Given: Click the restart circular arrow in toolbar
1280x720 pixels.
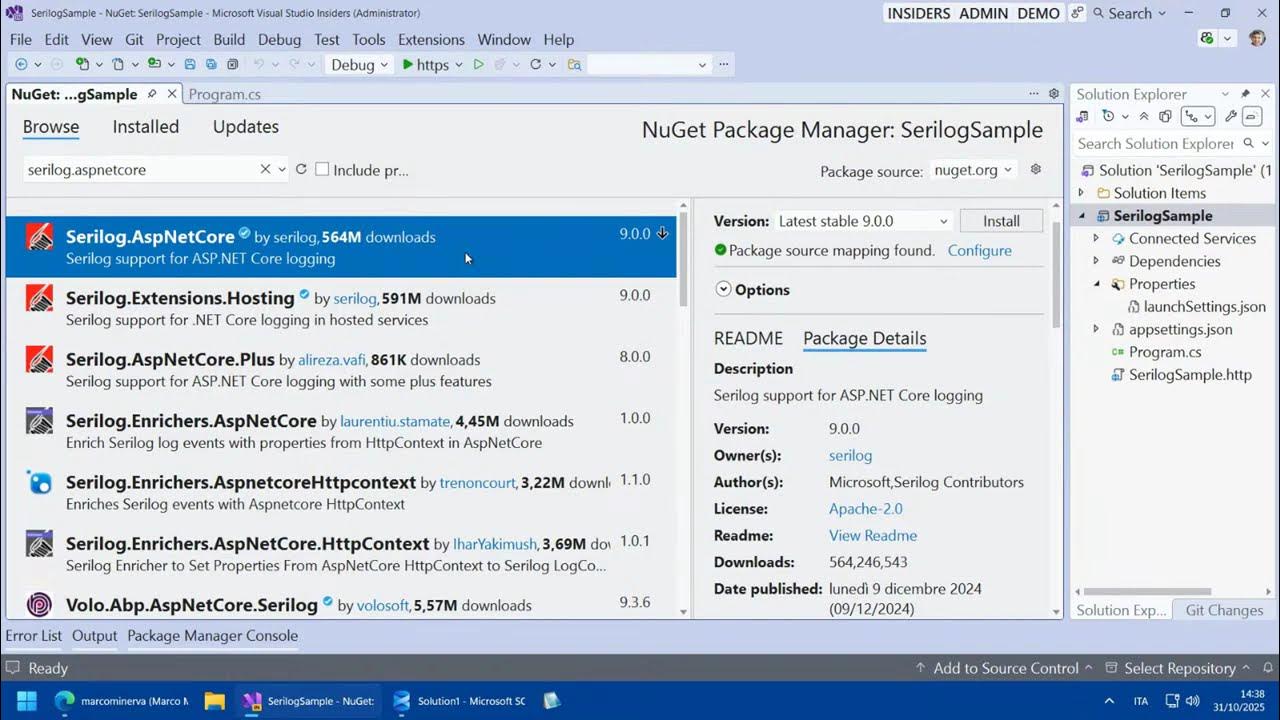Looking at the screenshot, I should pos(536,64).
